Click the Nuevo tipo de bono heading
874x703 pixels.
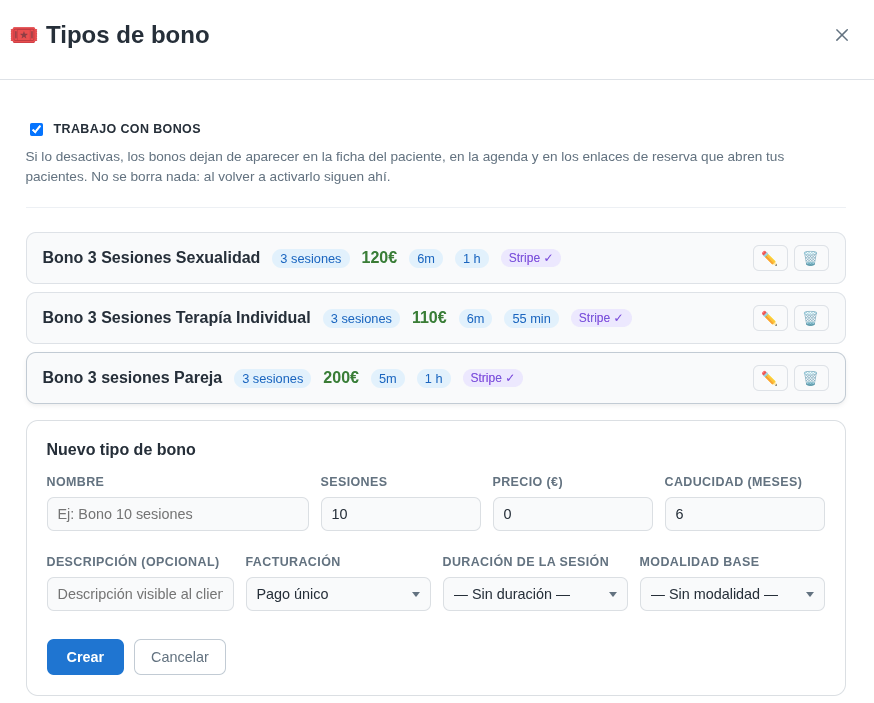[121, 449]
